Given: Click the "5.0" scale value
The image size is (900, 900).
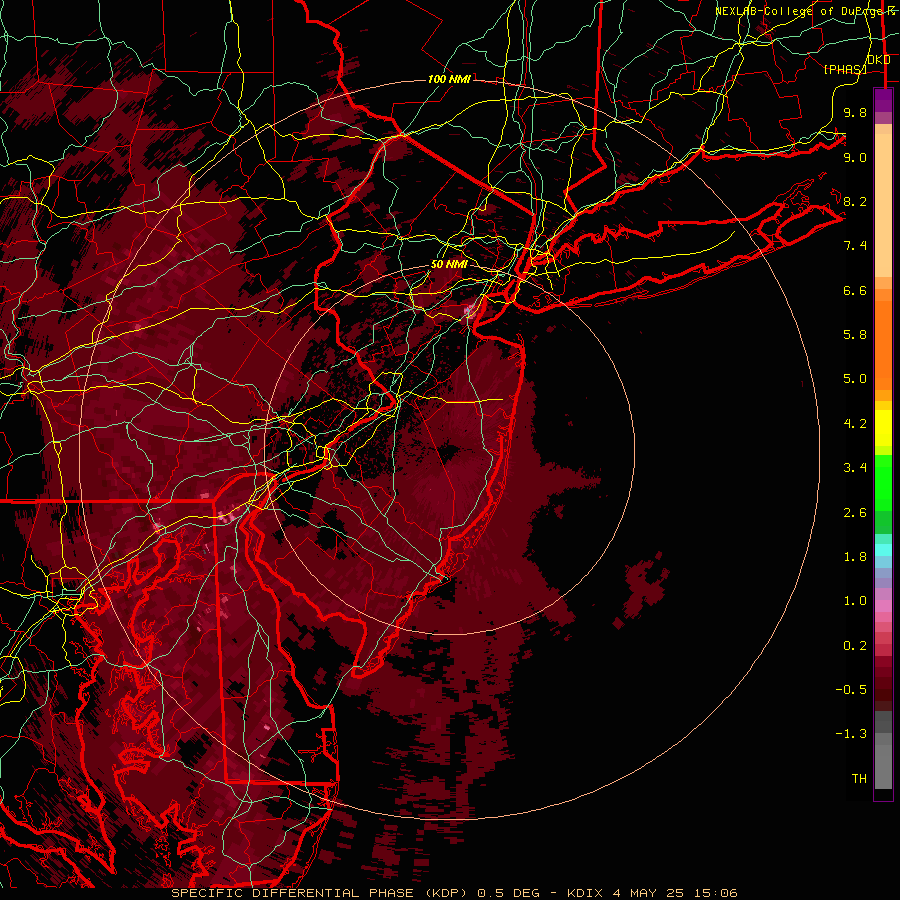Looking at the screenshot, I should coord(855,379).
